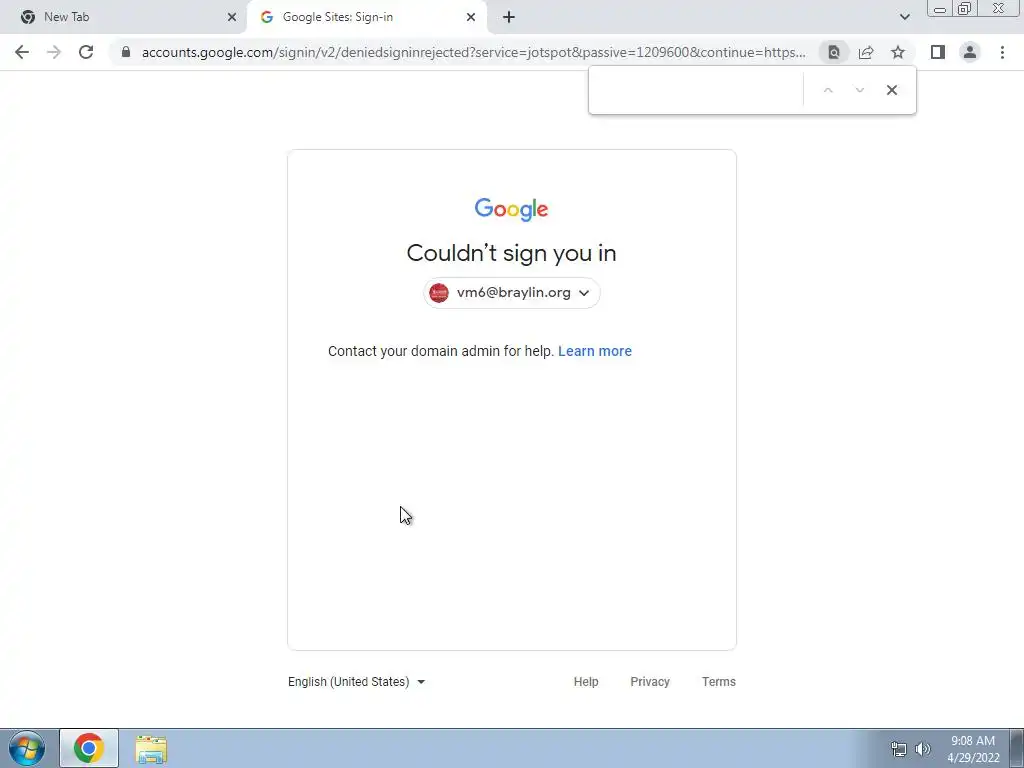Reload the current page
Viewport: 1024px width, 768px height.
click(86, 52)
